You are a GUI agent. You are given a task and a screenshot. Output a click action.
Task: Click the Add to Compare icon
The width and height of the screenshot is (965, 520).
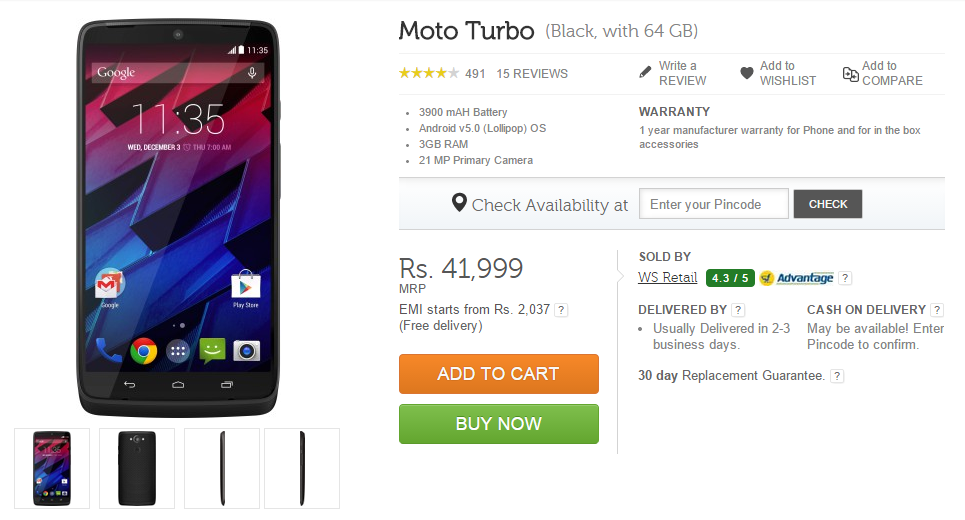pyautogui.click(x=850, y=73)
